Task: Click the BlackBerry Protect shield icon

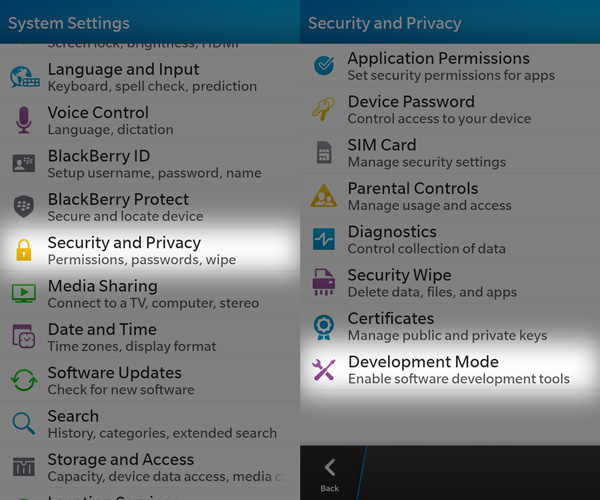Action: 23,207
